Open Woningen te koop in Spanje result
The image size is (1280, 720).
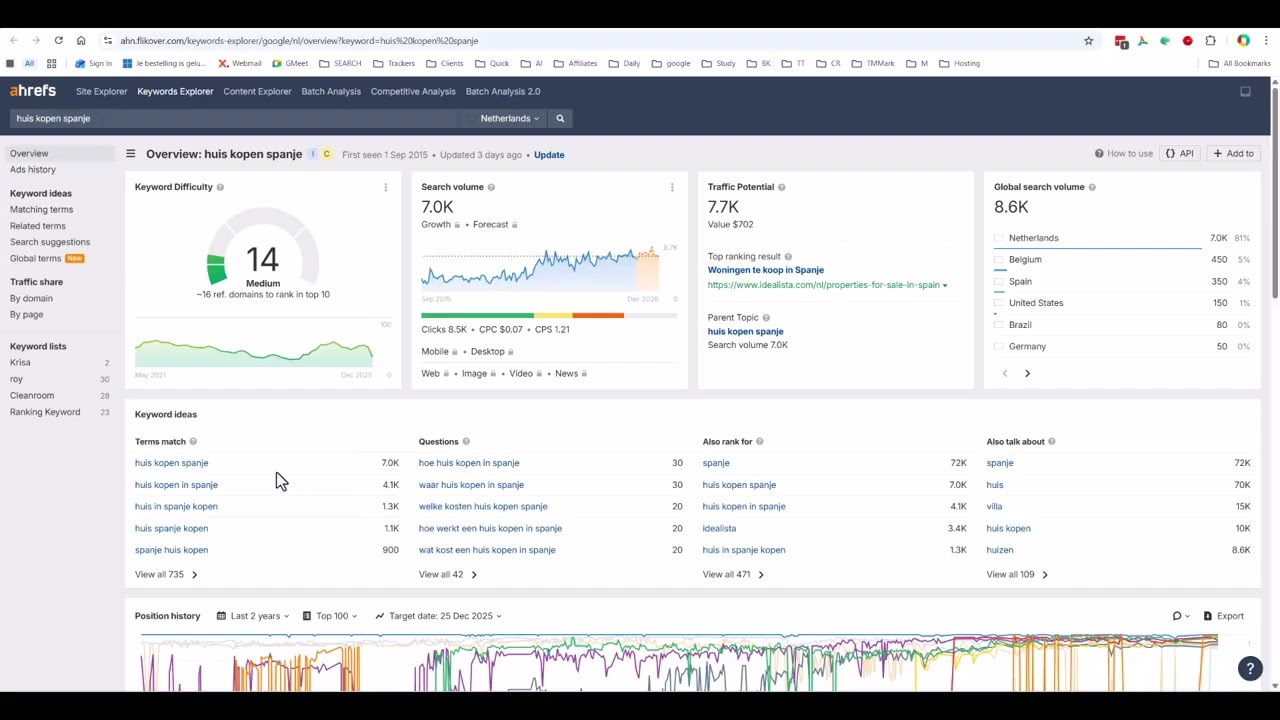(x=766, y=270)
